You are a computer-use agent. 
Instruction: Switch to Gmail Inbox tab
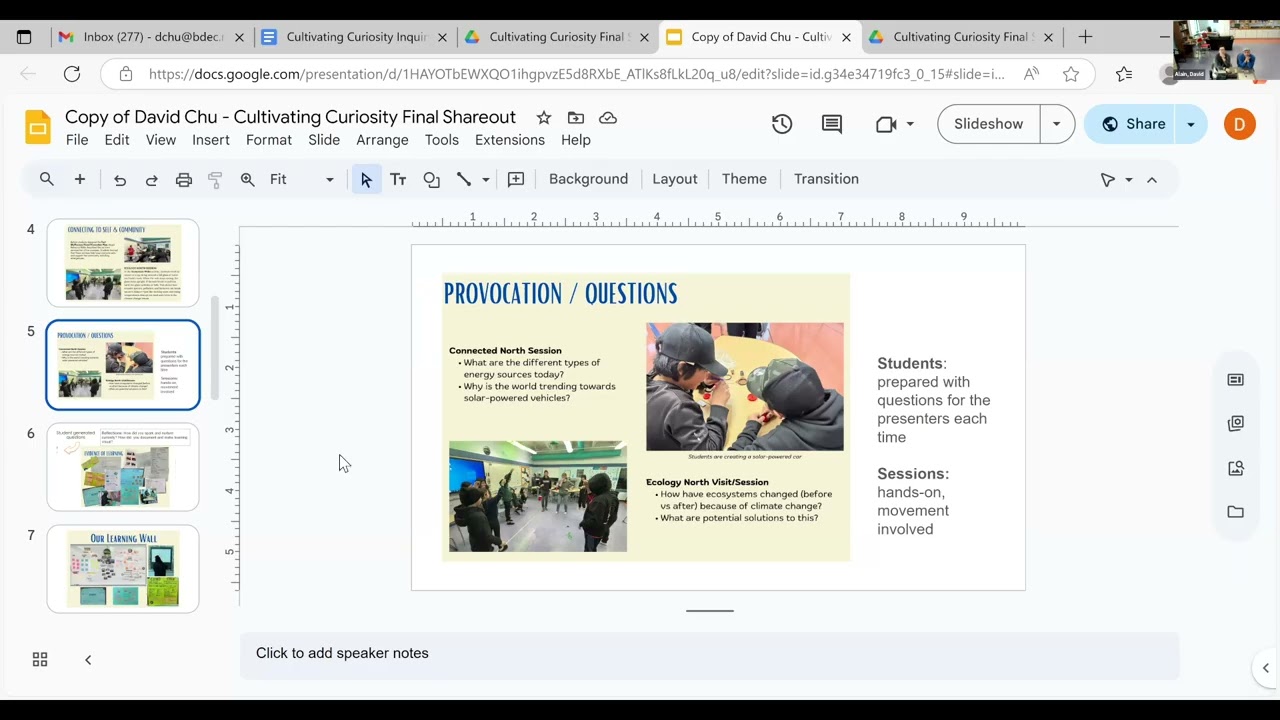(x=150, y=37)
